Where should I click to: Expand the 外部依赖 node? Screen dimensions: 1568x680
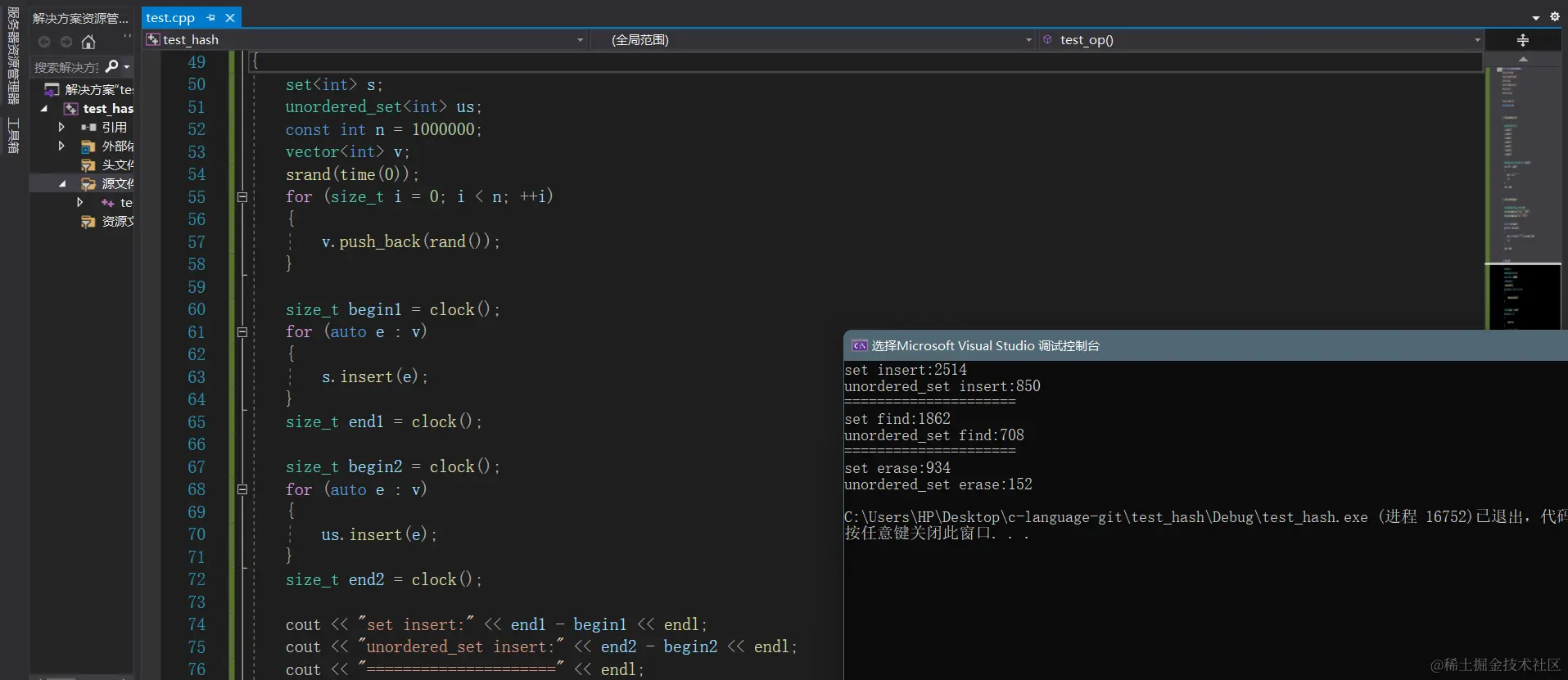pyautogui.click(x=61, y=146)
